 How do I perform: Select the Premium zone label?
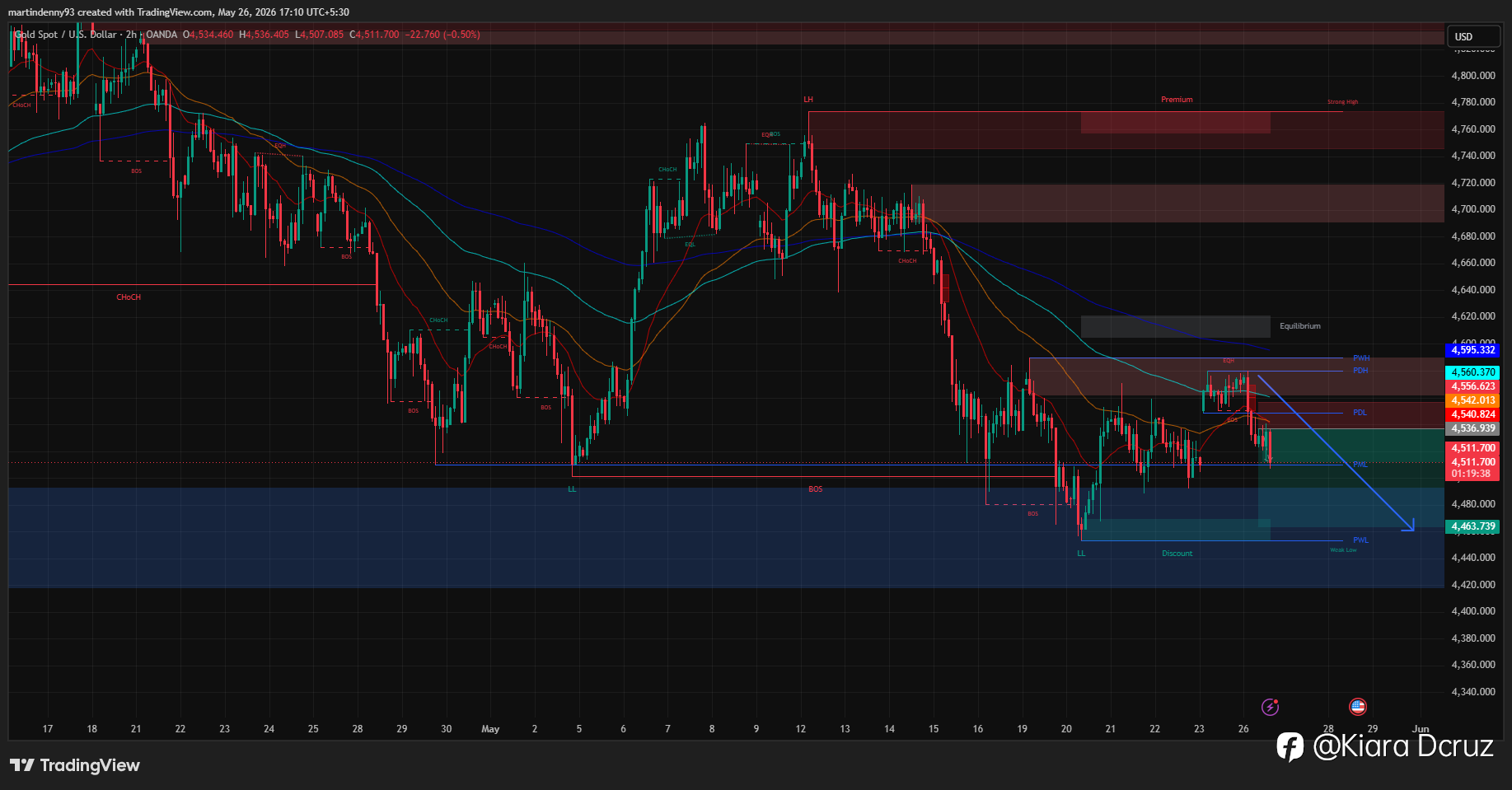click(1177, 100)
